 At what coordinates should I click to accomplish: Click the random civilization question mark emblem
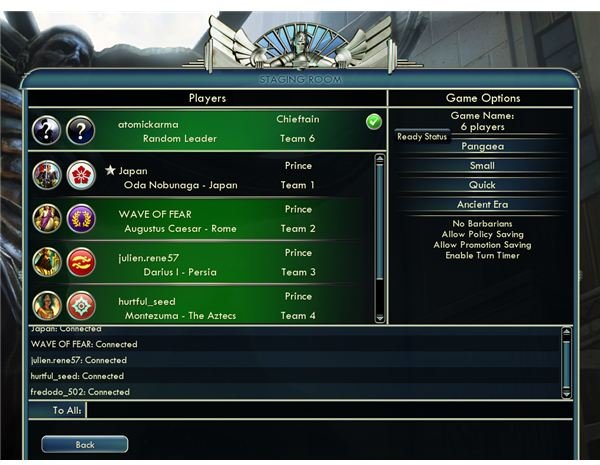pyautogui.click(x=81, y=131)
